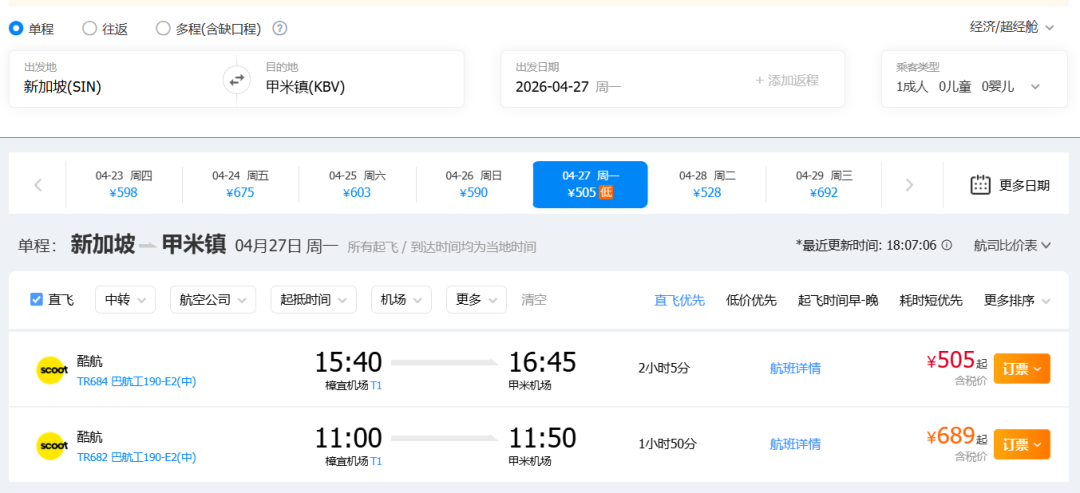Image resolution: width=1080 pixels, height=493 pixels.
Task: Sort flights by 低价优先
Action: tap(751, 300)
